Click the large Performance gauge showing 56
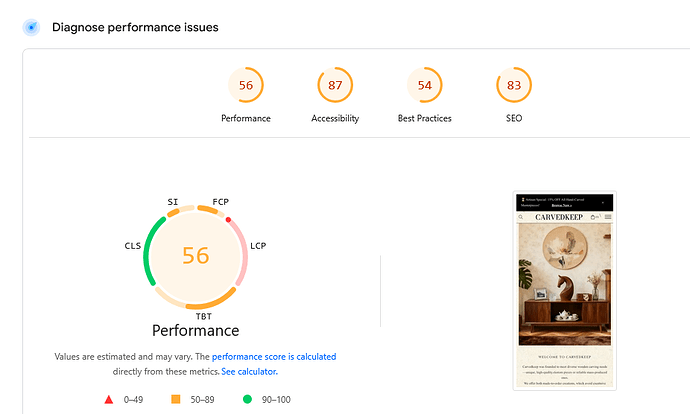 tap(196, 256)
